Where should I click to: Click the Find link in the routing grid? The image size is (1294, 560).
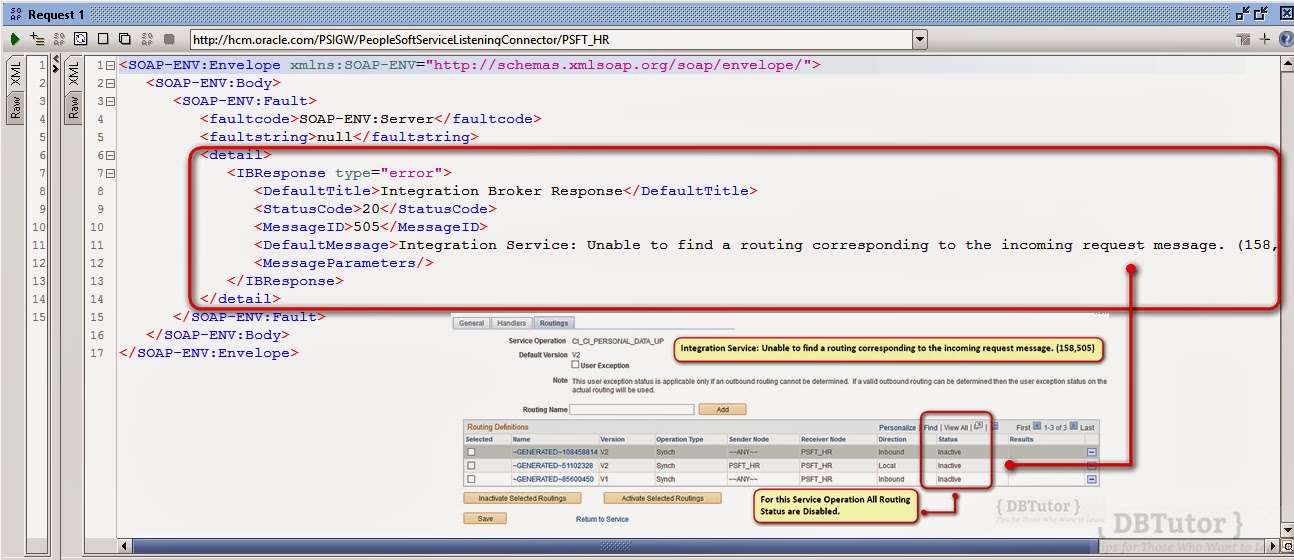click(931, 427)
